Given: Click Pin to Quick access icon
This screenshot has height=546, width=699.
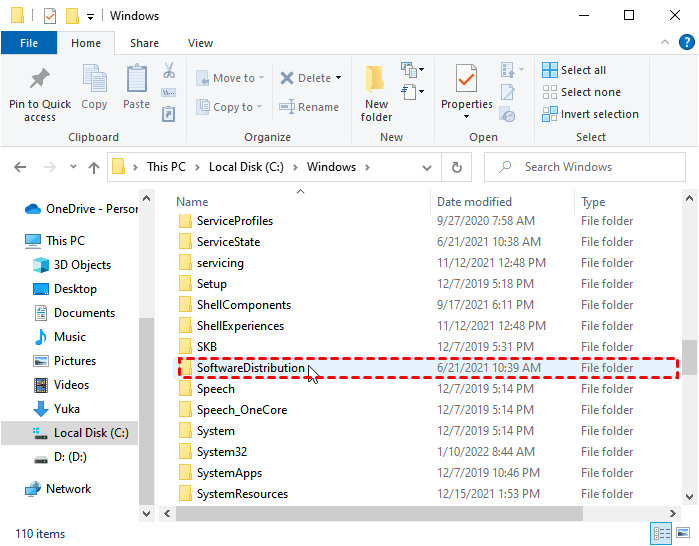Looking at the screenshot, I should click(x=40, y=78).
